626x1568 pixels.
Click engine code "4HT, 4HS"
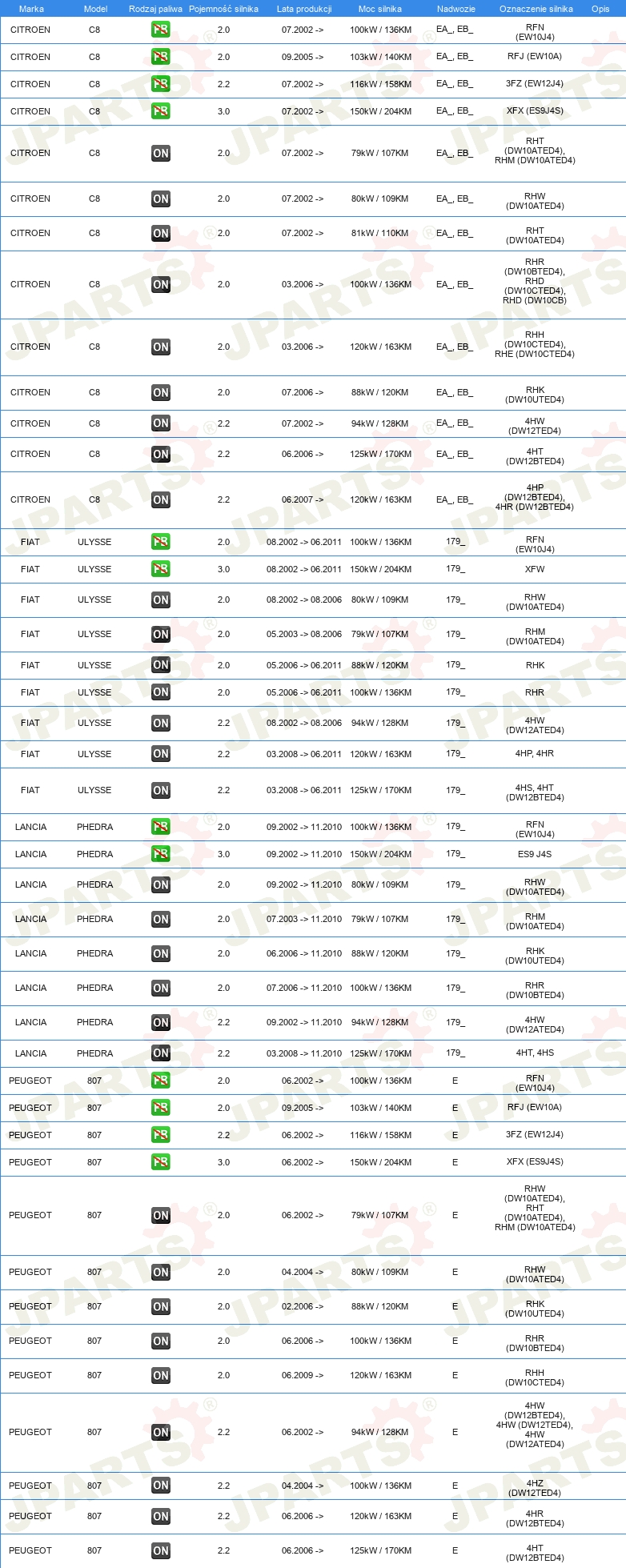coord(535,1053)
